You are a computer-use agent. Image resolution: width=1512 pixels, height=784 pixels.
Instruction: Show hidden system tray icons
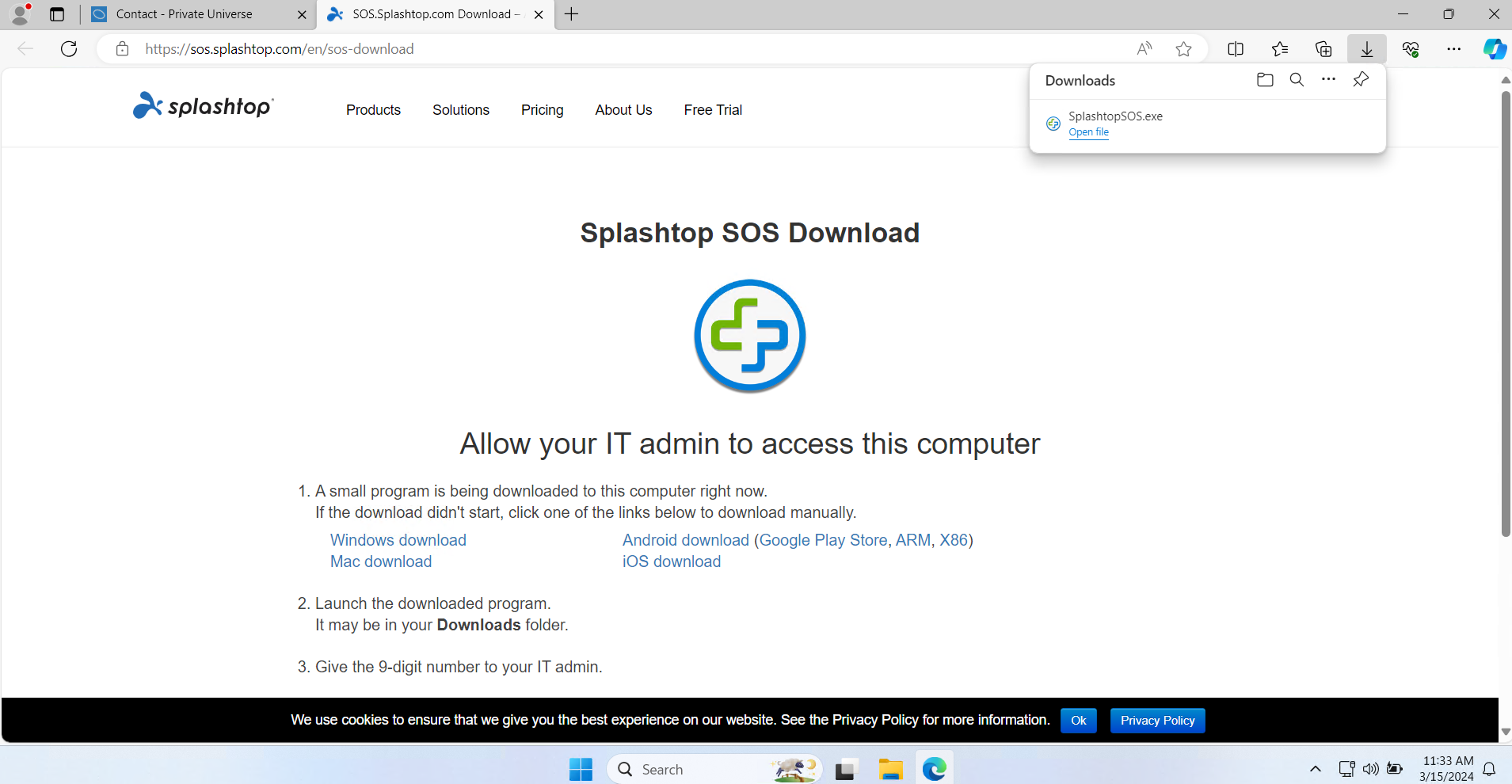(x=1315, y=769)
